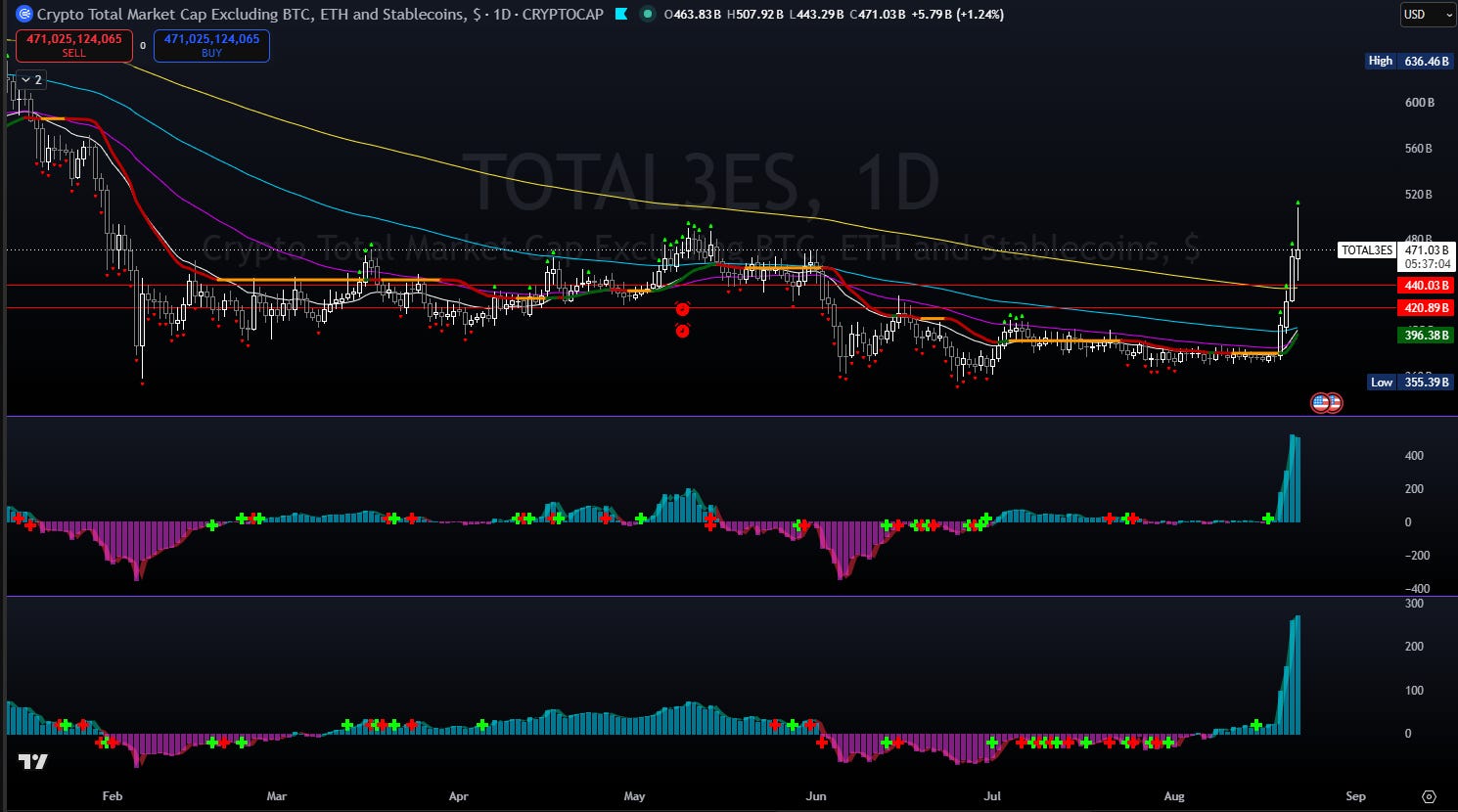The height and width of the screenshot is (812, 1458).
Task: Click the green market status dot
Action: [648, 15]
